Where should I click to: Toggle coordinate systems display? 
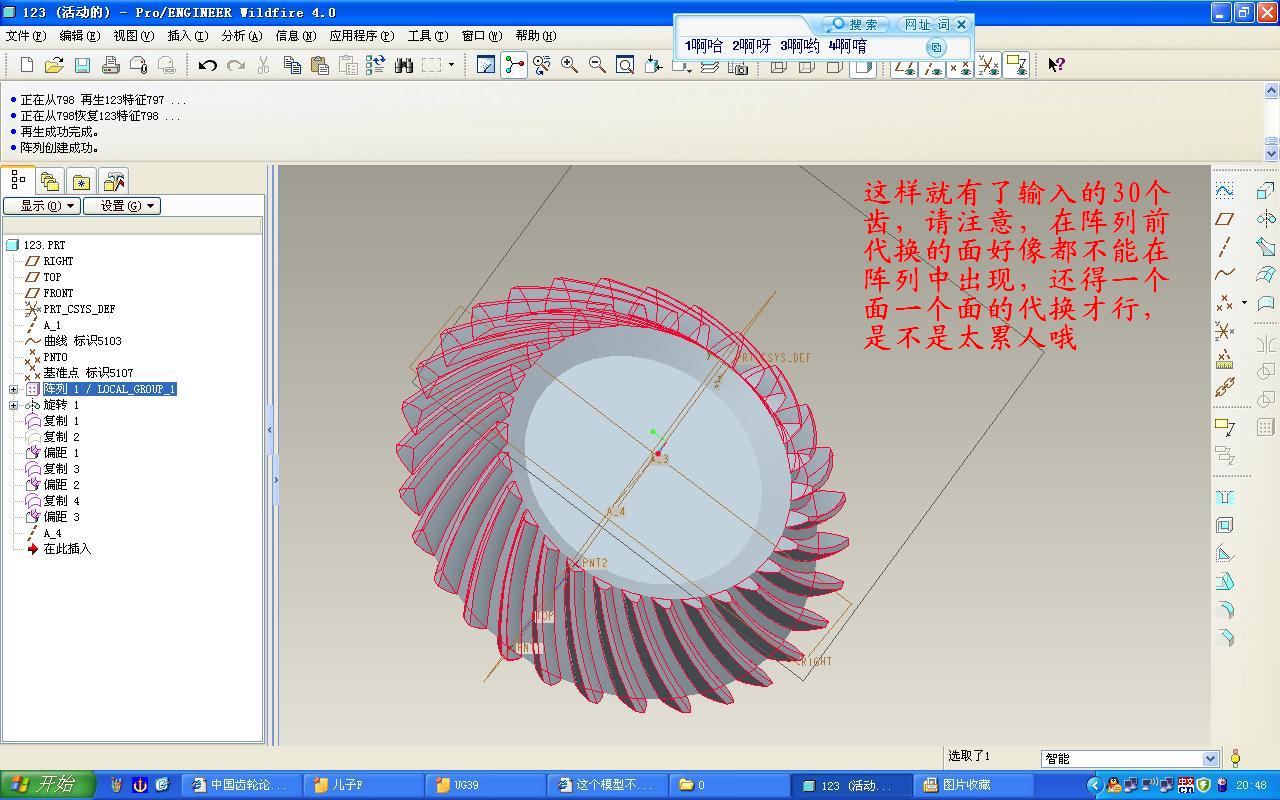coord(988,66)
